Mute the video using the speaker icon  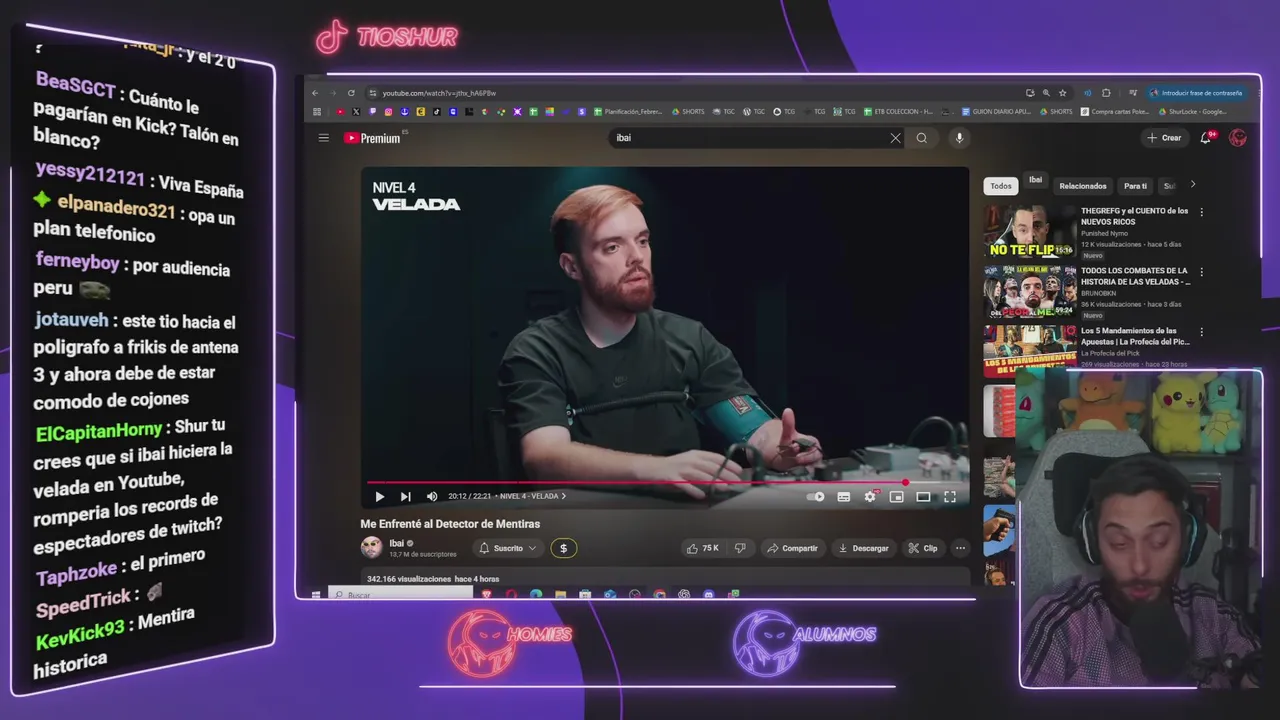click(x=432, y=496)
